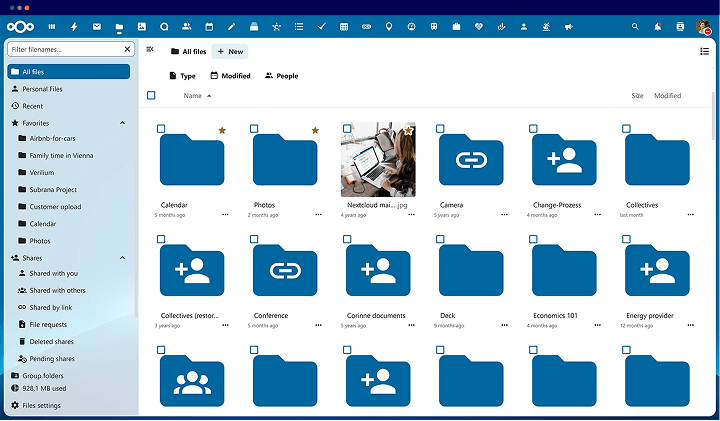Screen dimensions: 720x421
Task: Open the Nextcloud logo home link
Action: (20, 27)
